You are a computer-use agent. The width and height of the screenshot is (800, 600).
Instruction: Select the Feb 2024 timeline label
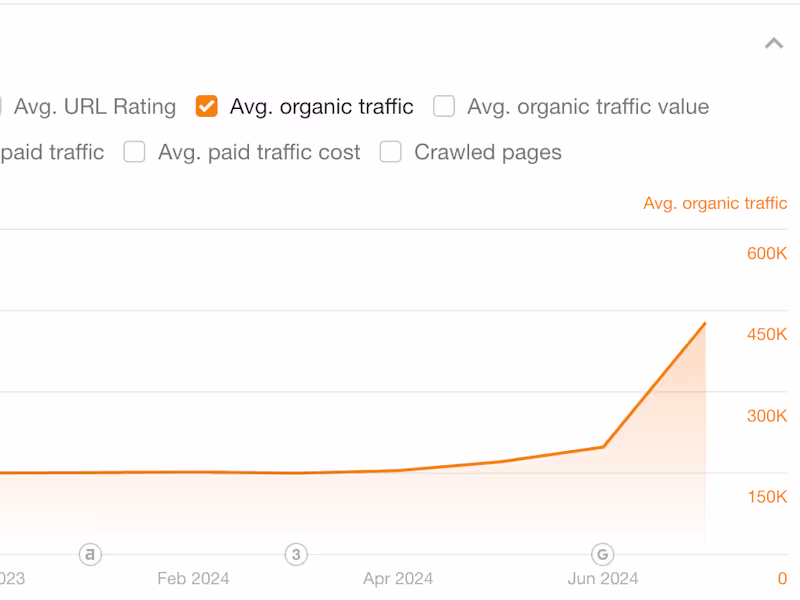[x=192, y=578]
